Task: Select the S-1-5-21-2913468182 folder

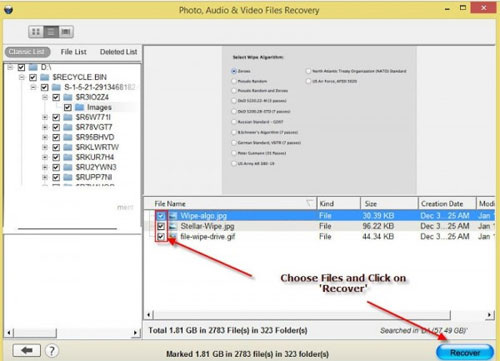Action: tap(100, 87)
